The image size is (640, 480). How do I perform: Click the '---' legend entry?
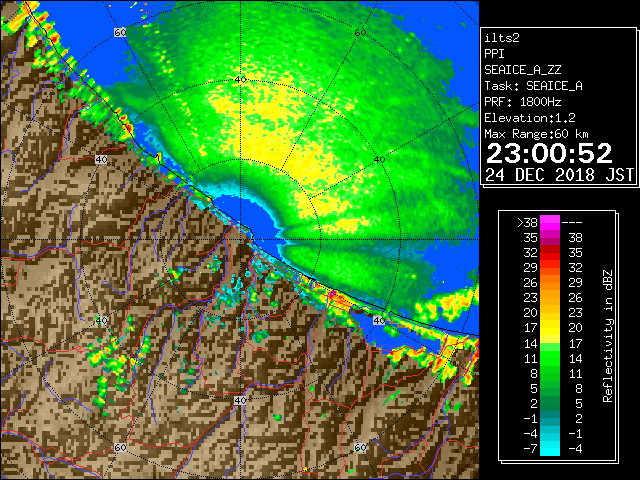572,223
